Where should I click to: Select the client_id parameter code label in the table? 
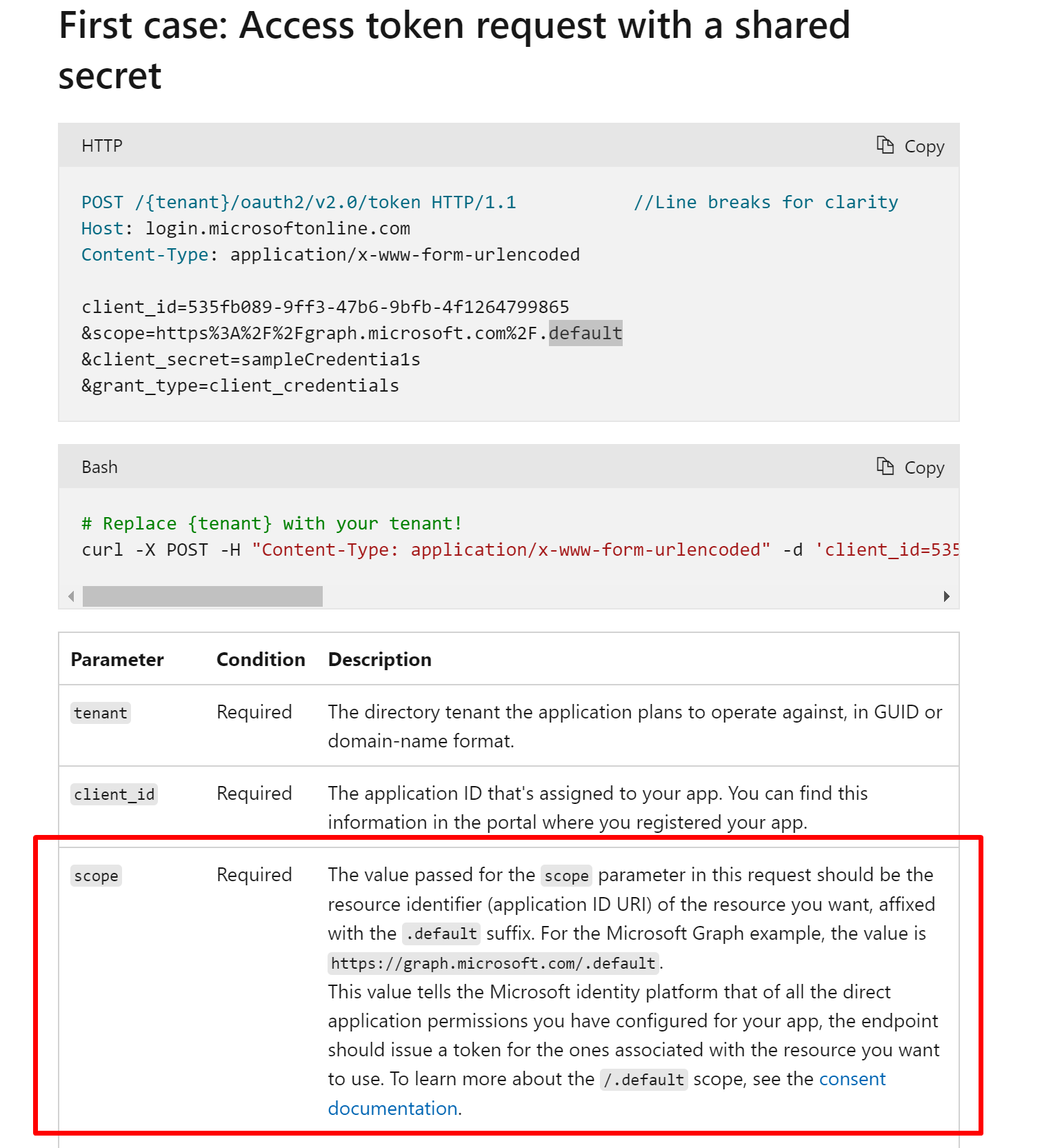(114, 794)
